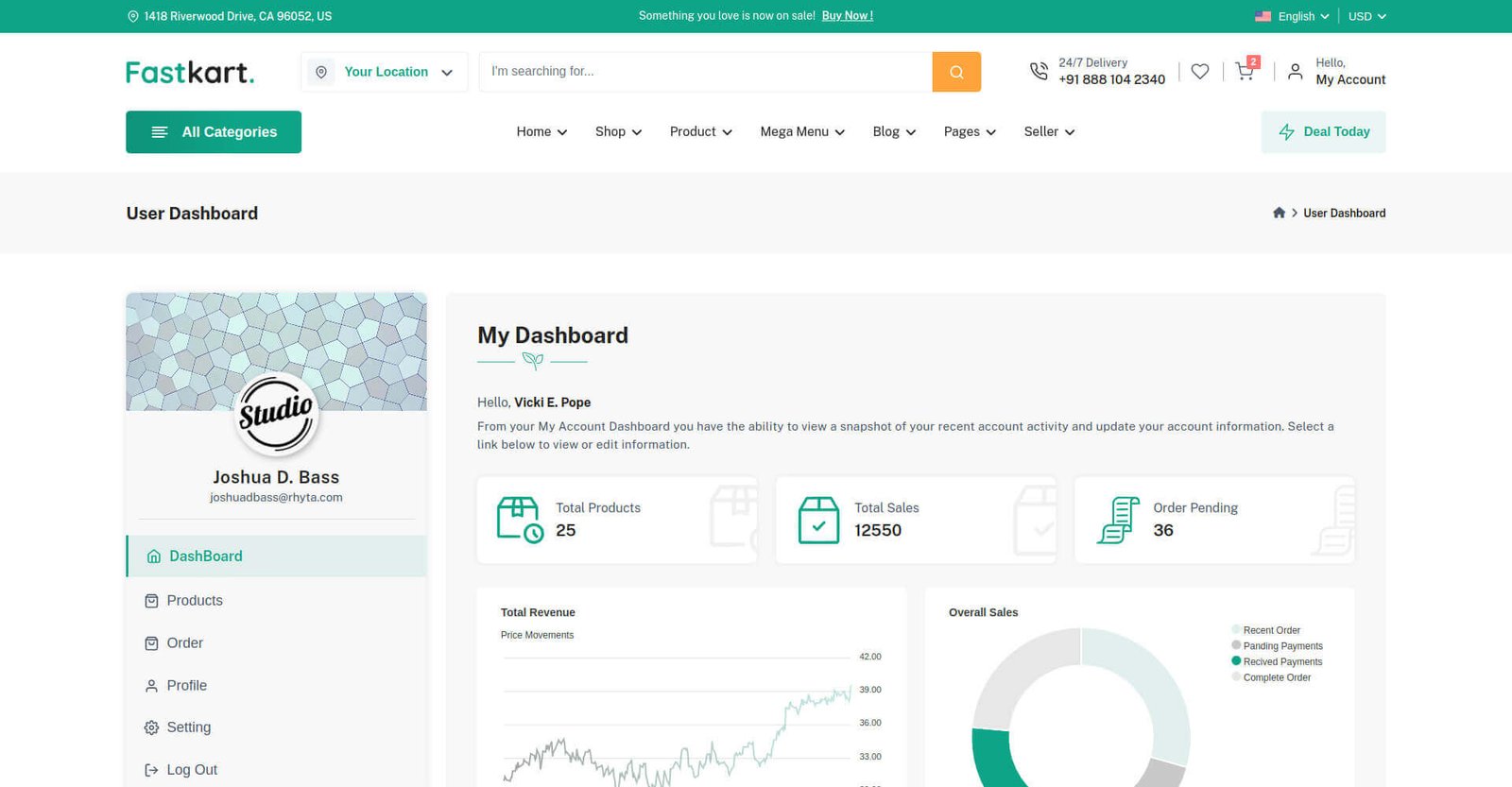Select Products in the sidebar

(x=195, y=601)
